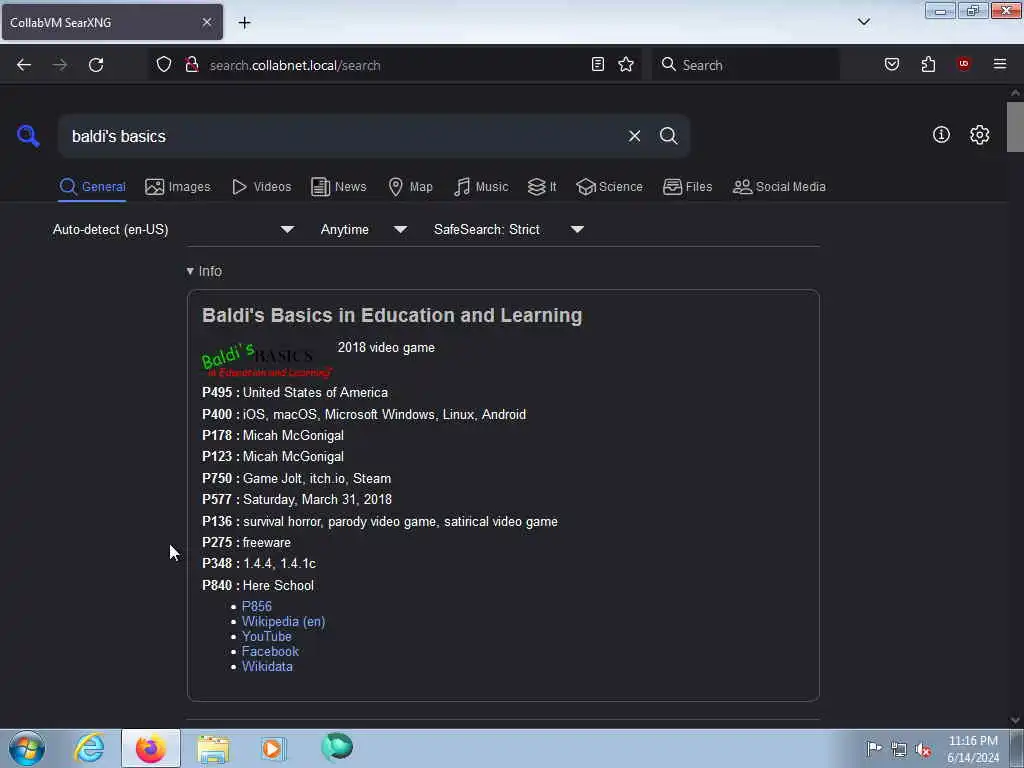Screen dimensions: 1024x768
Task: Submit search with magnifier button
Action: (x=668, y=136)
